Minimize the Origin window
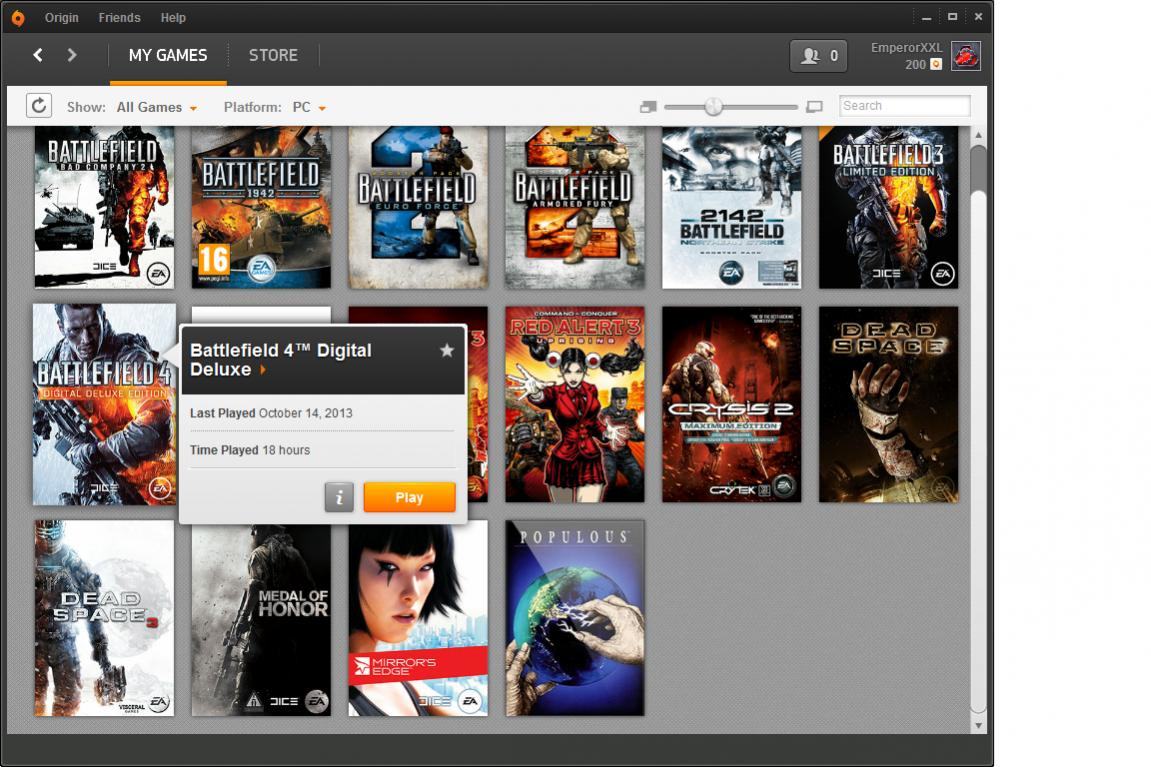 point(926,17)
